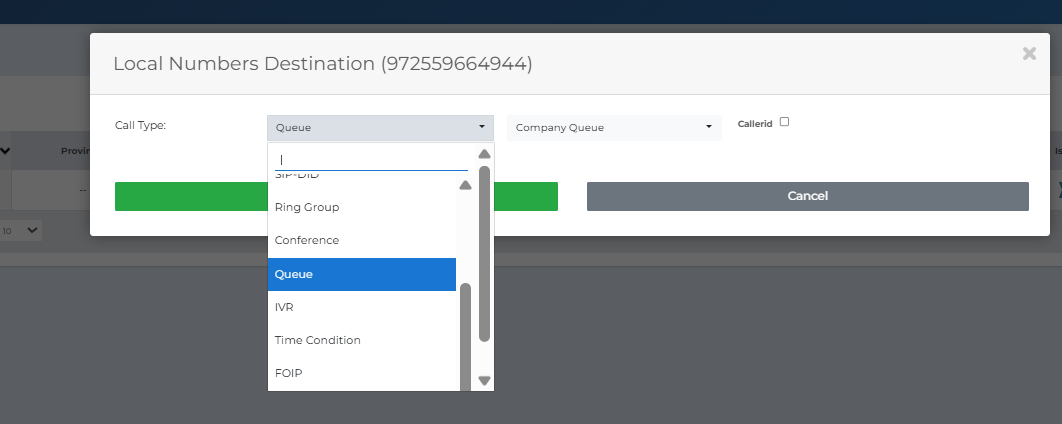Click the outer dropdown scrollbar thumb
Screen dimensions: 1062x424
point(484,253)
